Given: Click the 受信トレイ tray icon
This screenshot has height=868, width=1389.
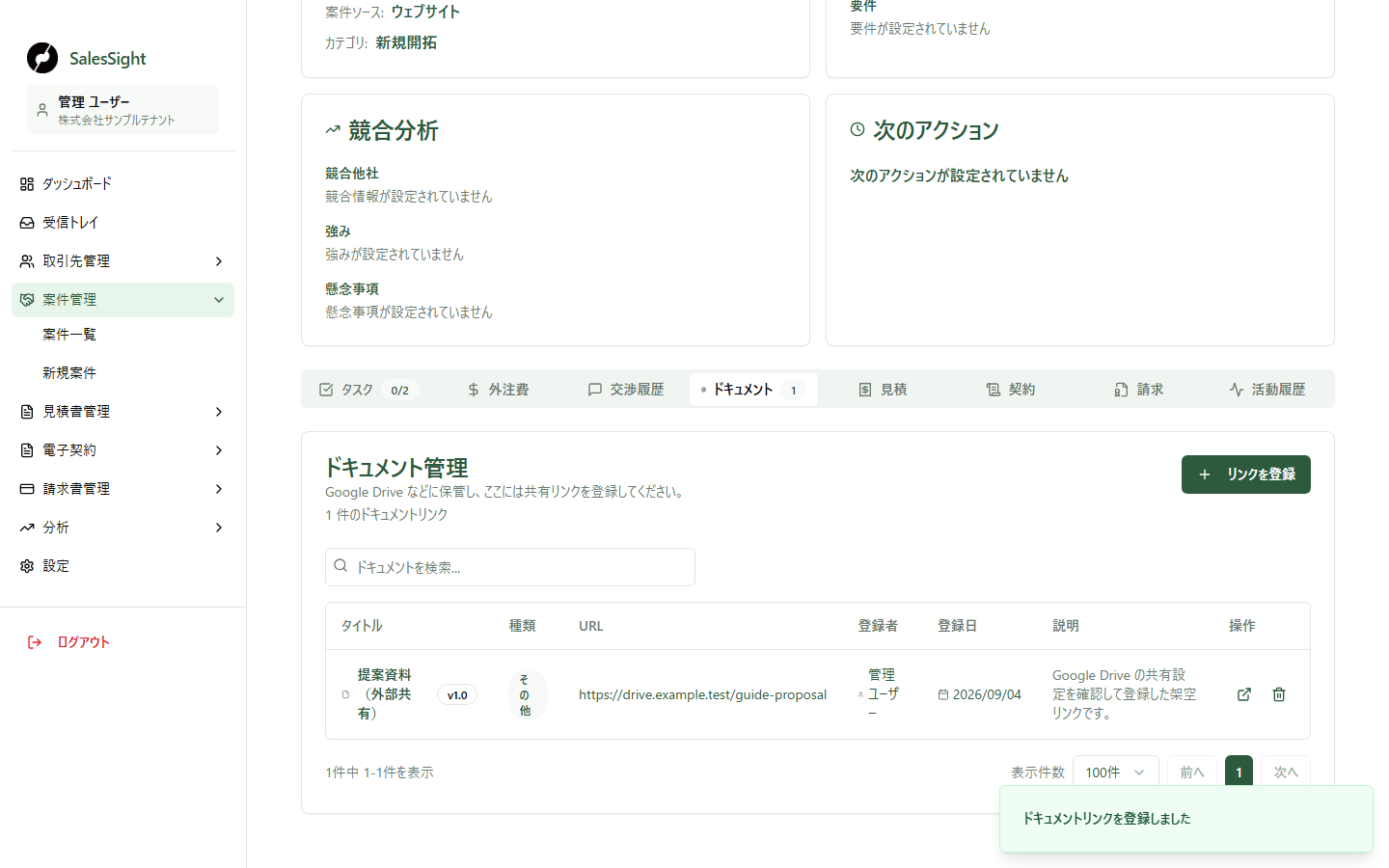Looking at the screenshot, I should click(27, 223).
